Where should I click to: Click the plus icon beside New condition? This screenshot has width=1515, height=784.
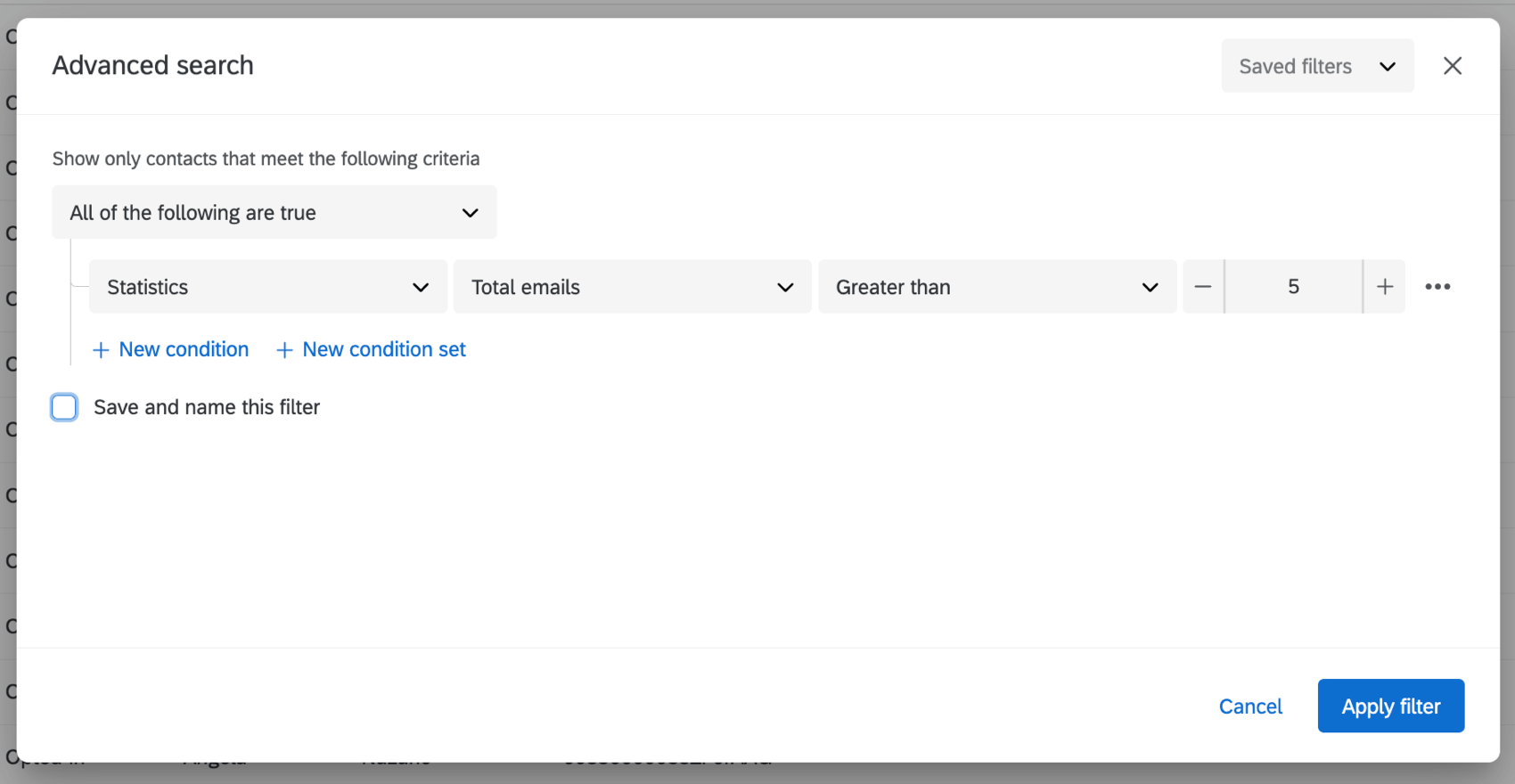(x=101, y=350)
